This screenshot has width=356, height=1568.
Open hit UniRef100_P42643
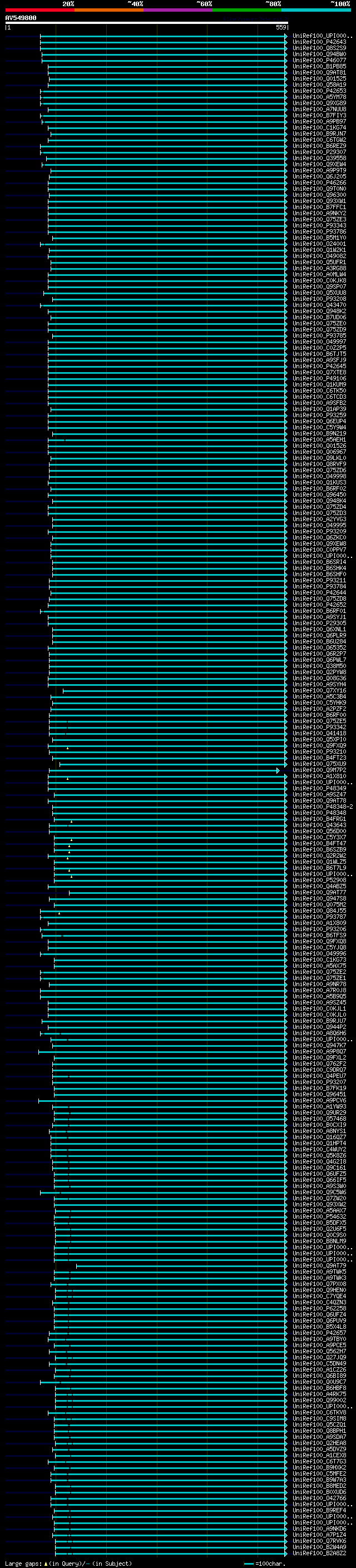pos(319,42)
